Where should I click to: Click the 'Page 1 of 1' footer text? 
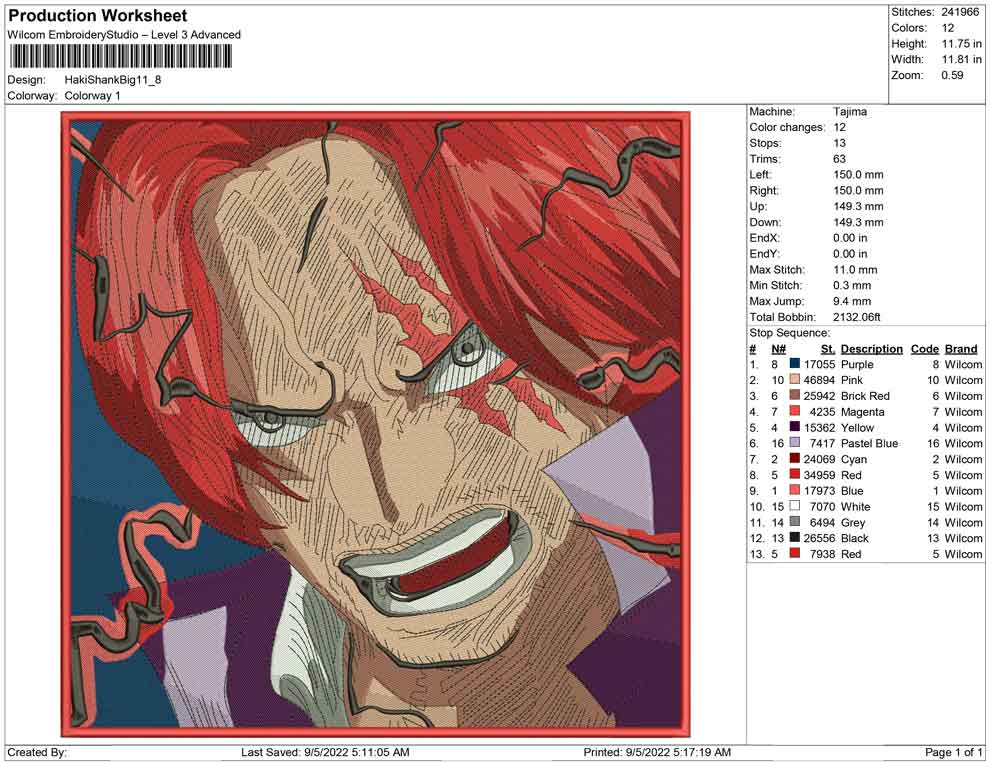[953, 752]
